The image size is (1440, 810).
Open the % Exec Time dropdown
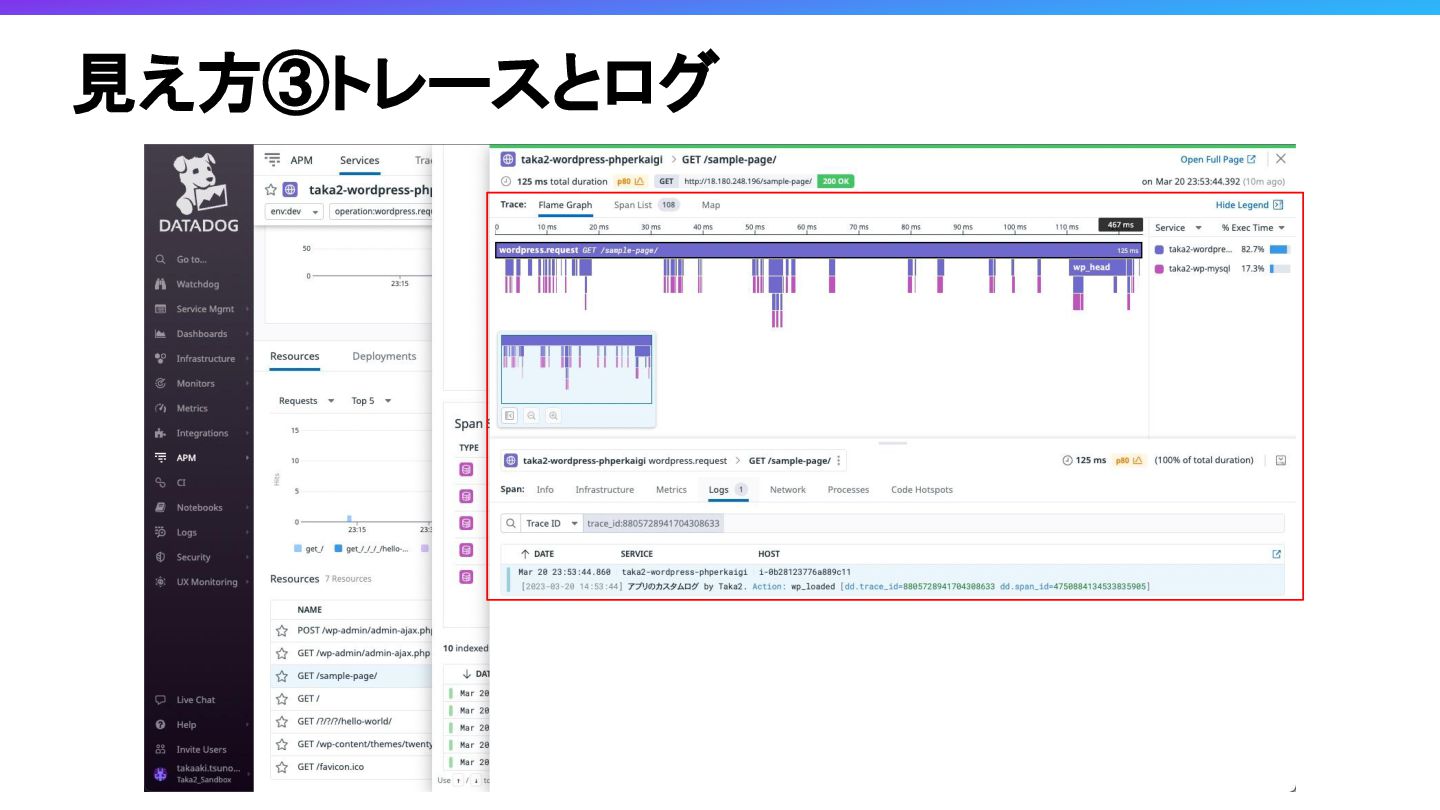point(1253,228)
